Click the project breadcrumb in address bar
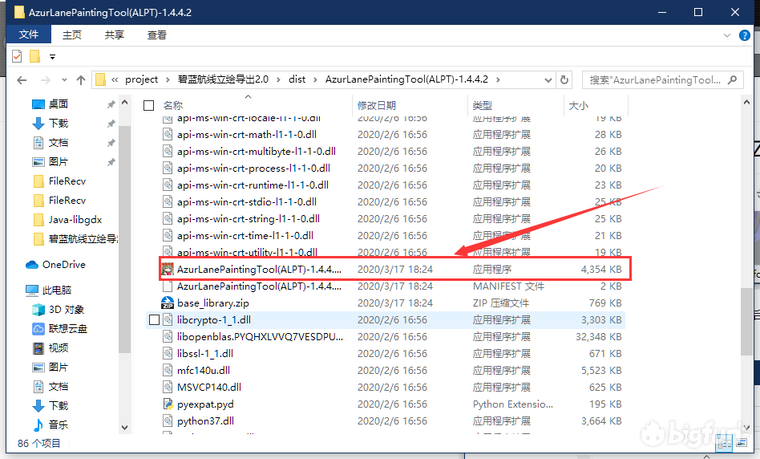The height and width of the screenshot is (459, 760). pos(141,79)
